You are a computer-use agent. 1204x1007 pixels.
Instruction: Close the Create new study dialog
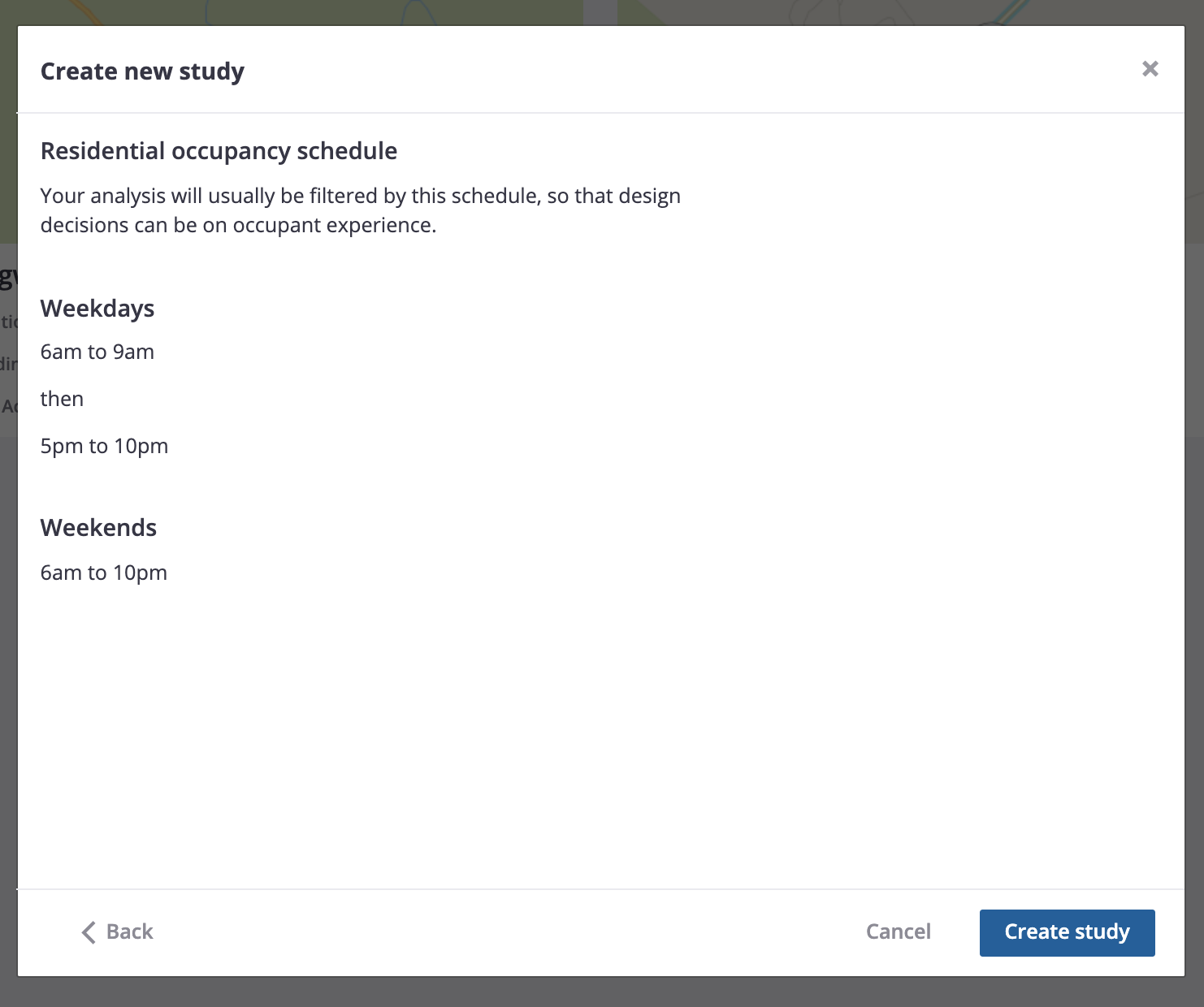click(1150, 69)
